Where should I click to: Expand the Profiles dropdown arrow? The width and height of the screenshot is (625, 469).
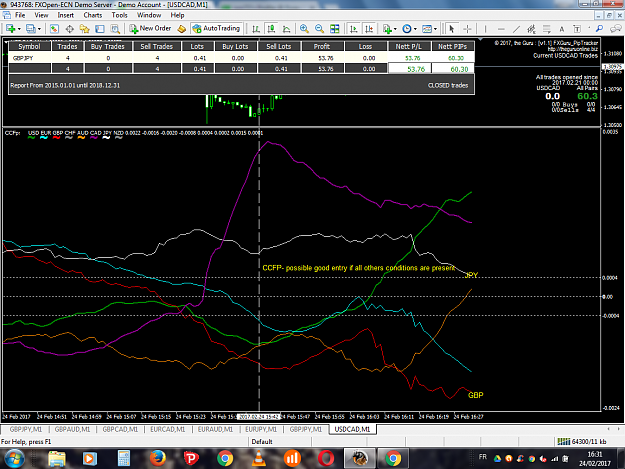tap(39, 29)
